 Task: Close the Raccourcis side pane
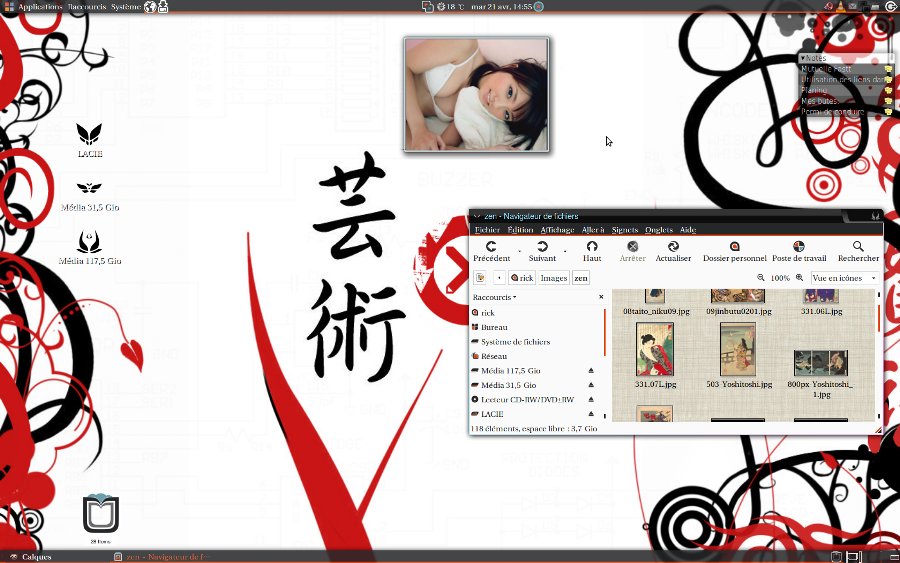coord(601,297)
